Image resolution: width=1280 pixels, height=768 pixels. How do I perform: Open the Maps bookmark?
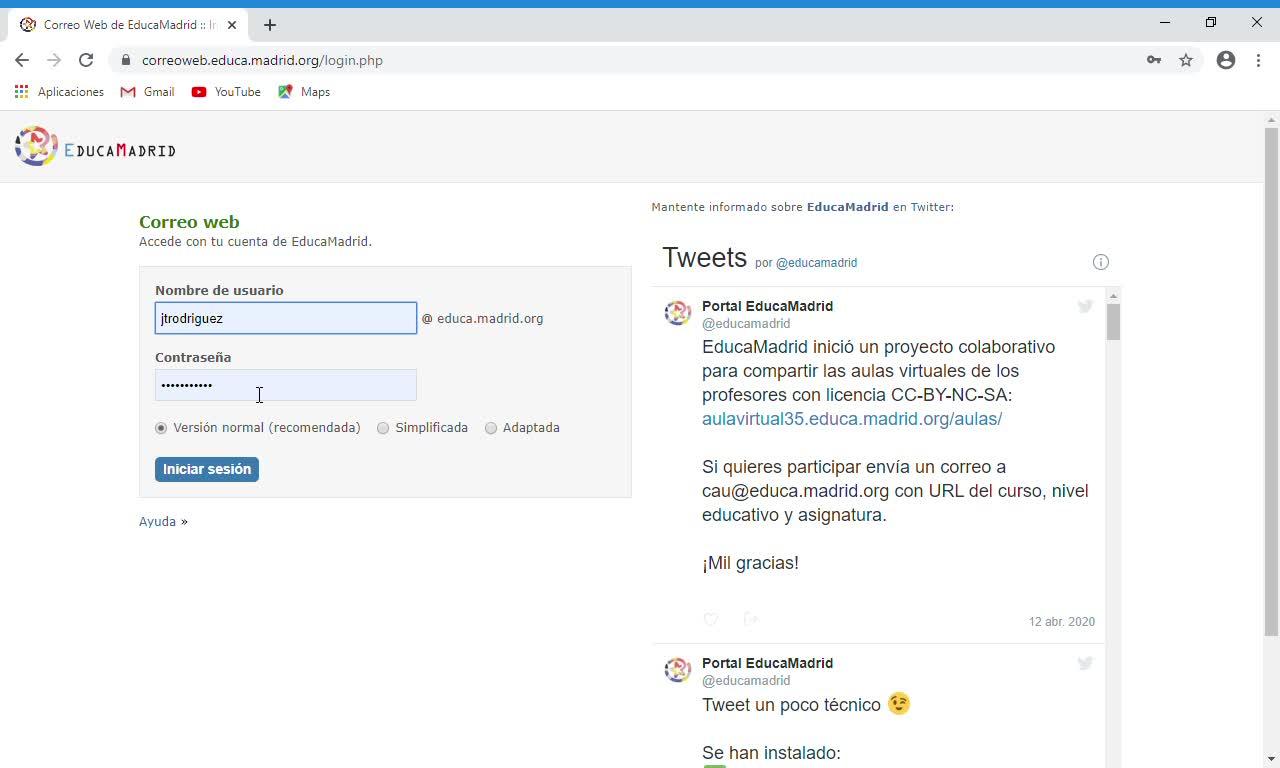point(304,92)
